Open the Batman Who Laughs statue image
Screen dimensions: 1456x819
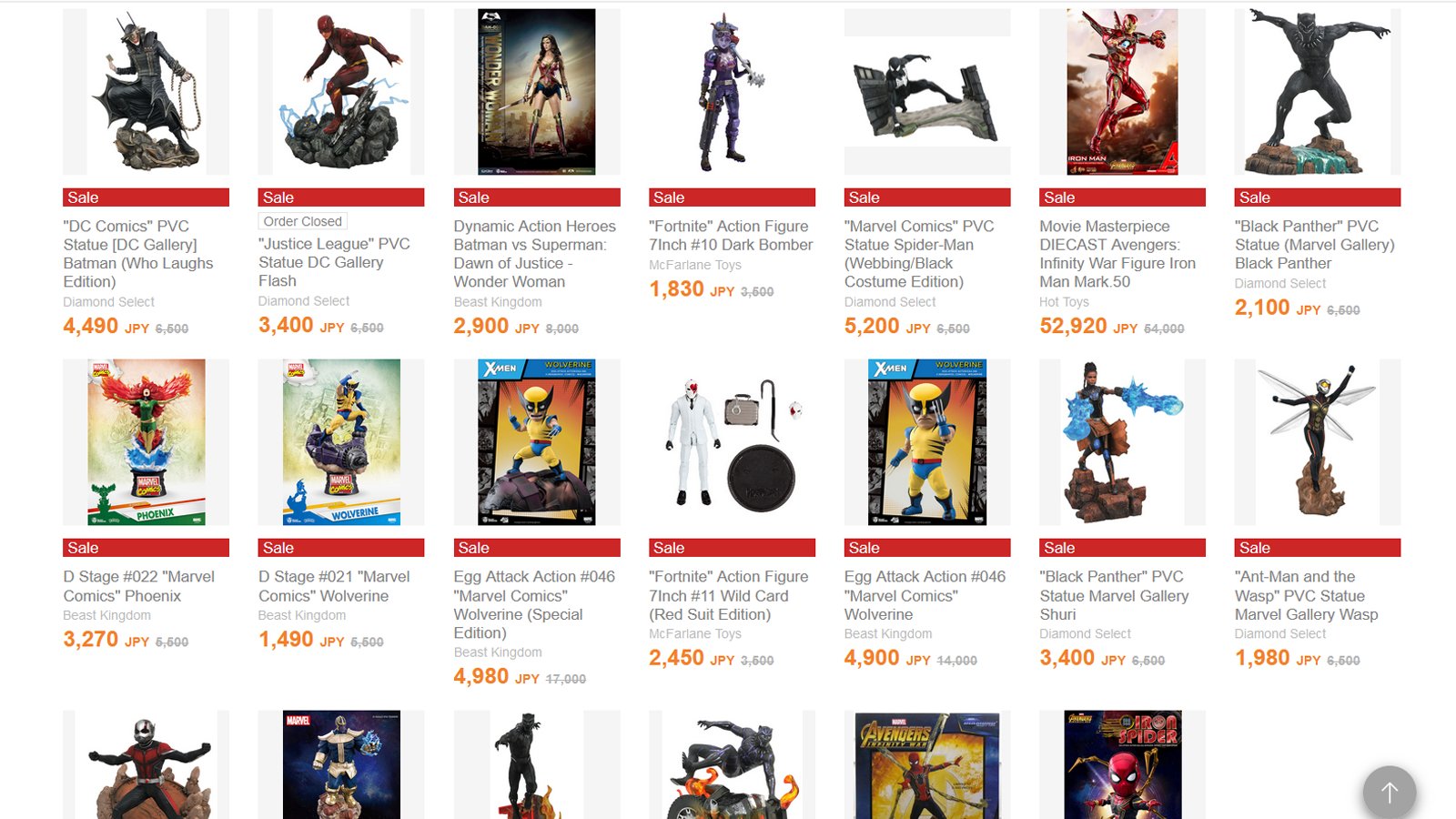[x=146, y=92]
